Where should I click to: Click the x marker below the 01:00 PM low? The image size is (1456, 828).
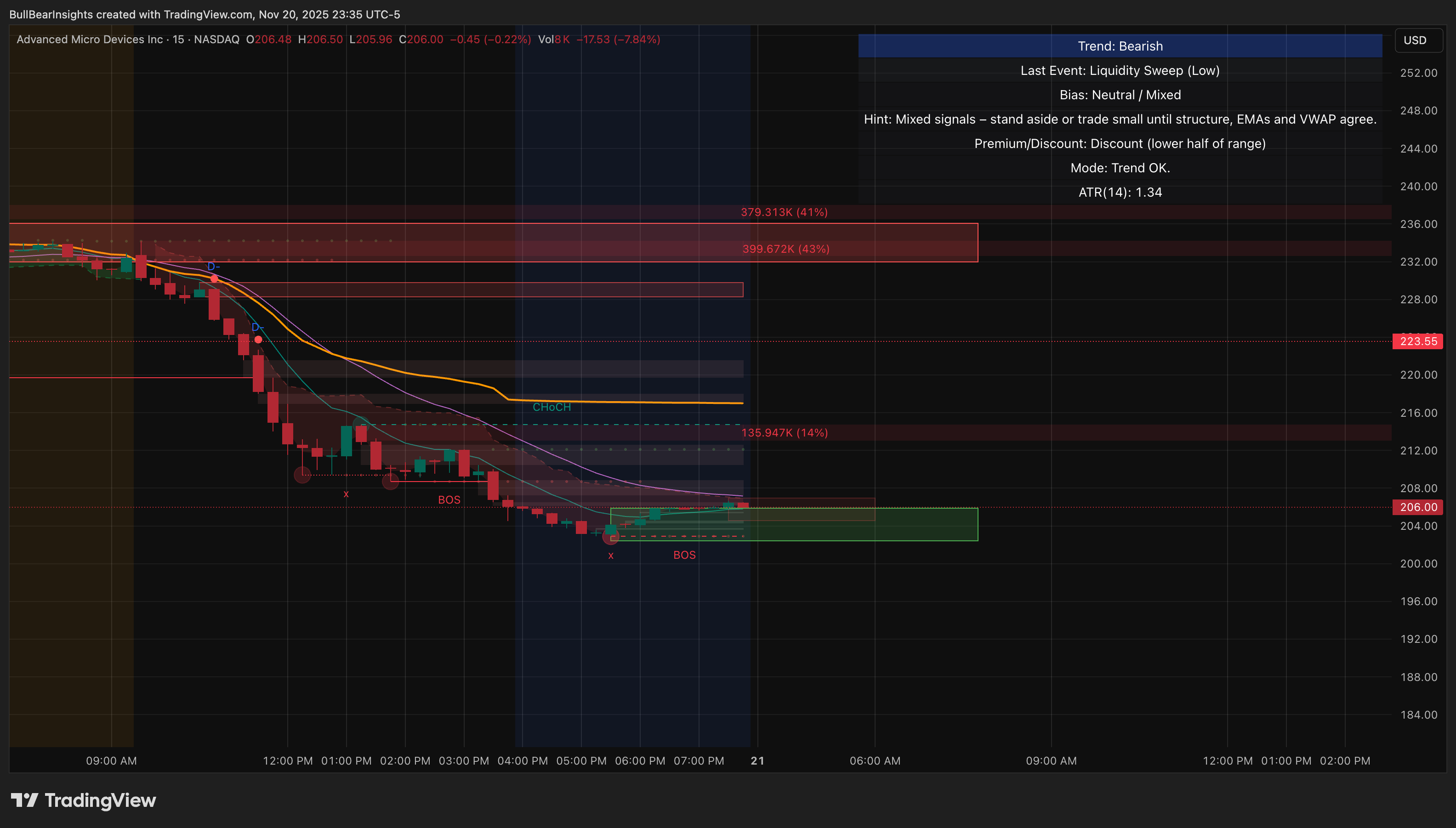pyautogui.click(x=346, y=494)
